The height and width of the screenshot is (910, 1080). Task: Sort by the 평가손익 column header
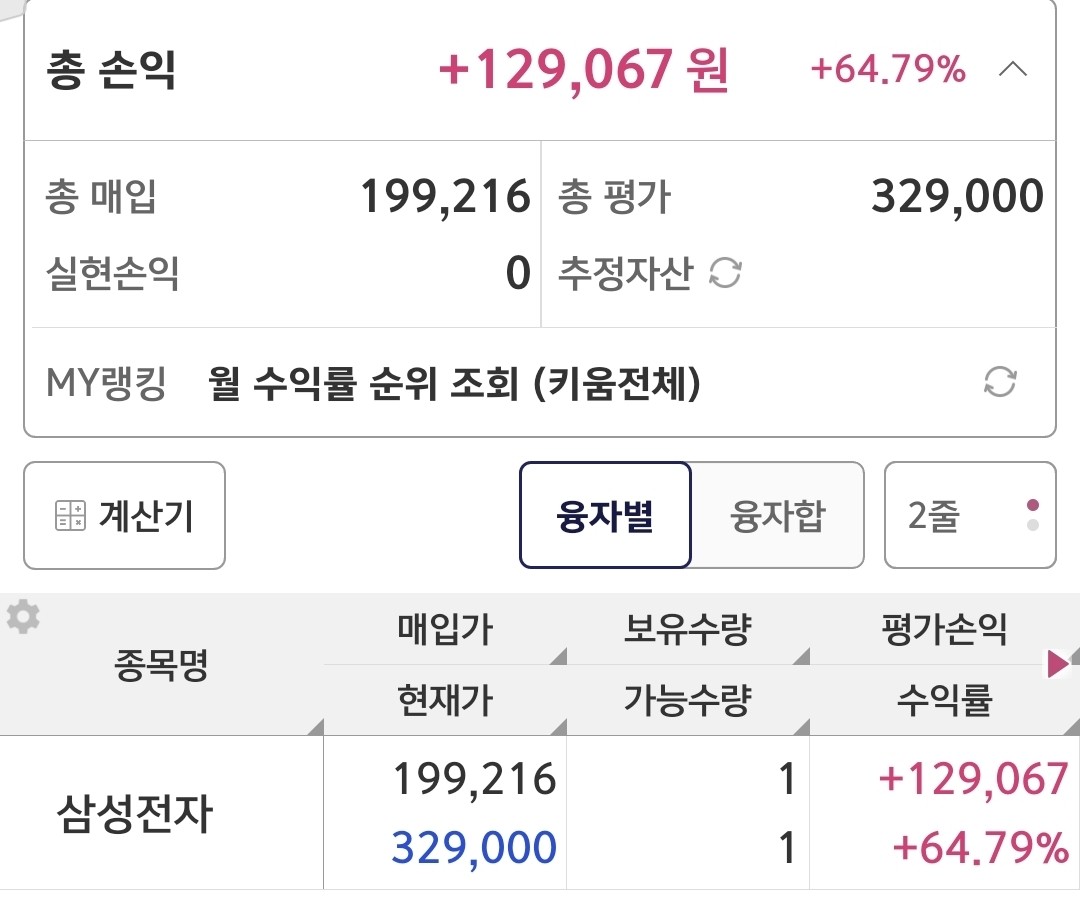[x=944, y=629]
